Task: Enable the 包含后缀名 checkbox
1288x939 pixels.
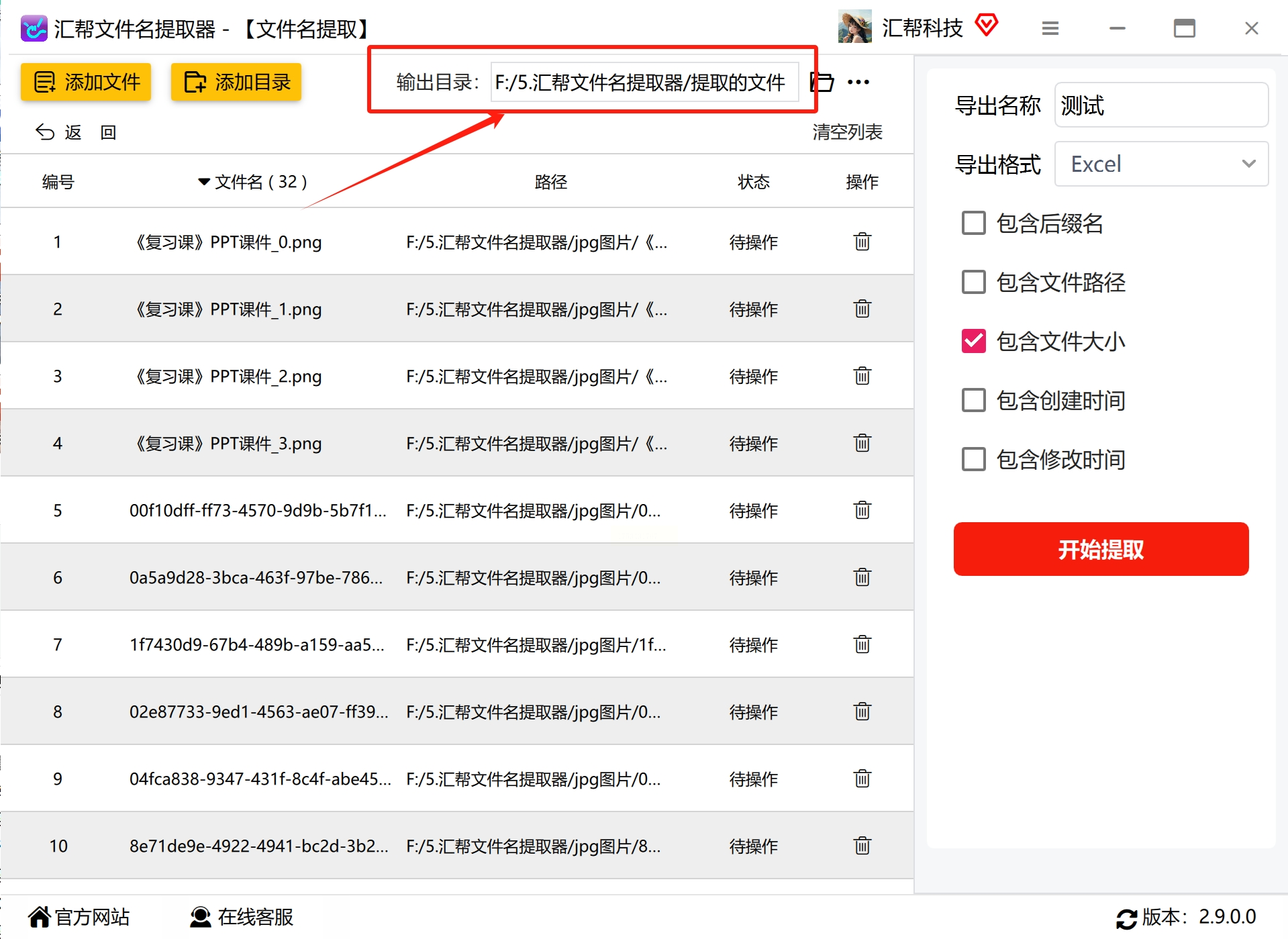Action: 973,223
